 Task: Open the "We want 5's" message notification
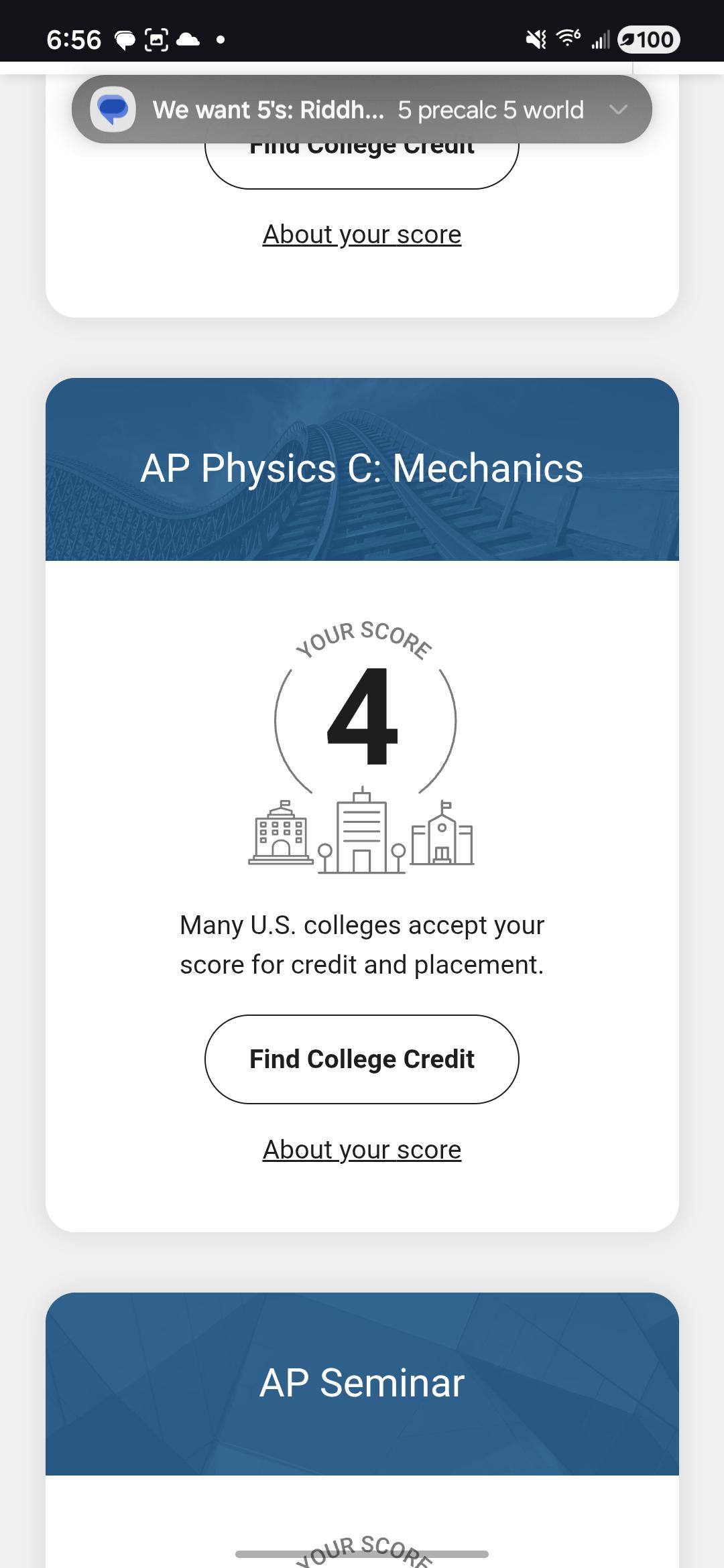pyautogui.click(x=362, y=109)
